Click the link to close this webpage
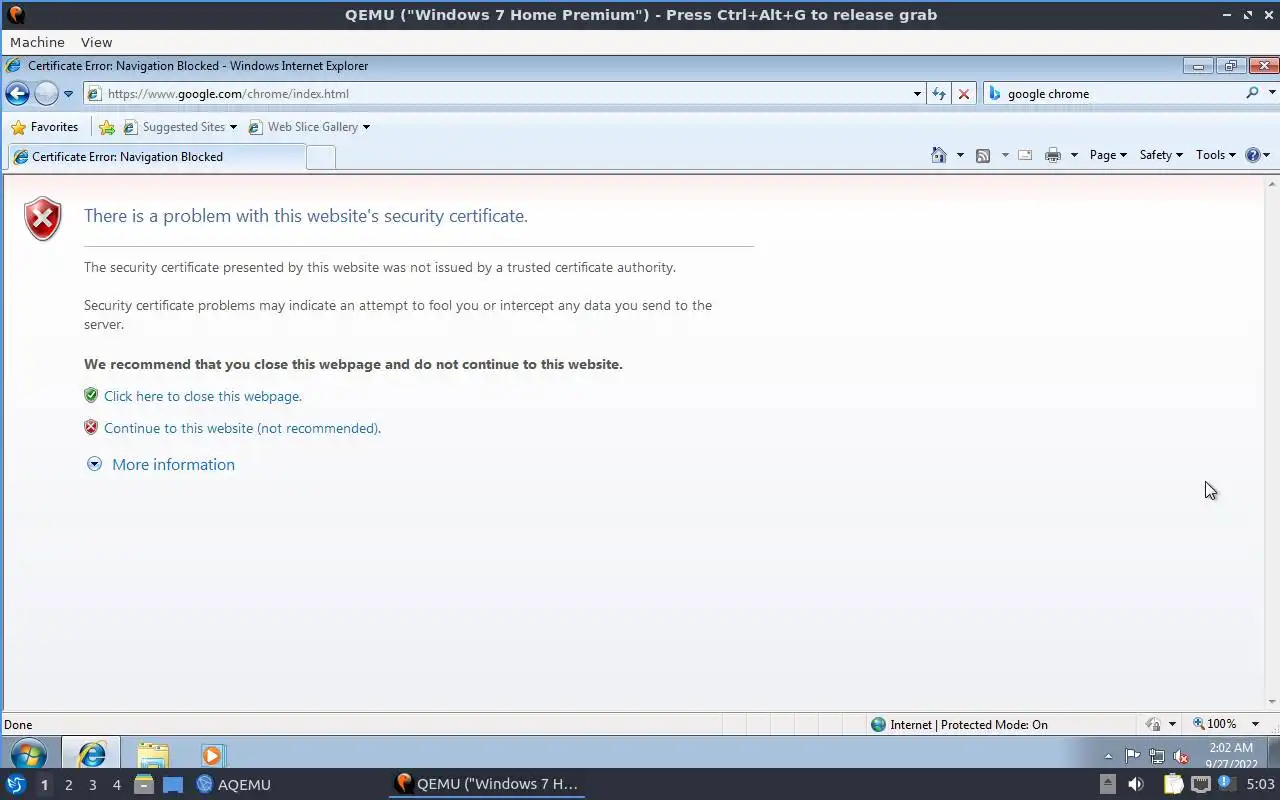1280x800 pixels. click(203, 396)
